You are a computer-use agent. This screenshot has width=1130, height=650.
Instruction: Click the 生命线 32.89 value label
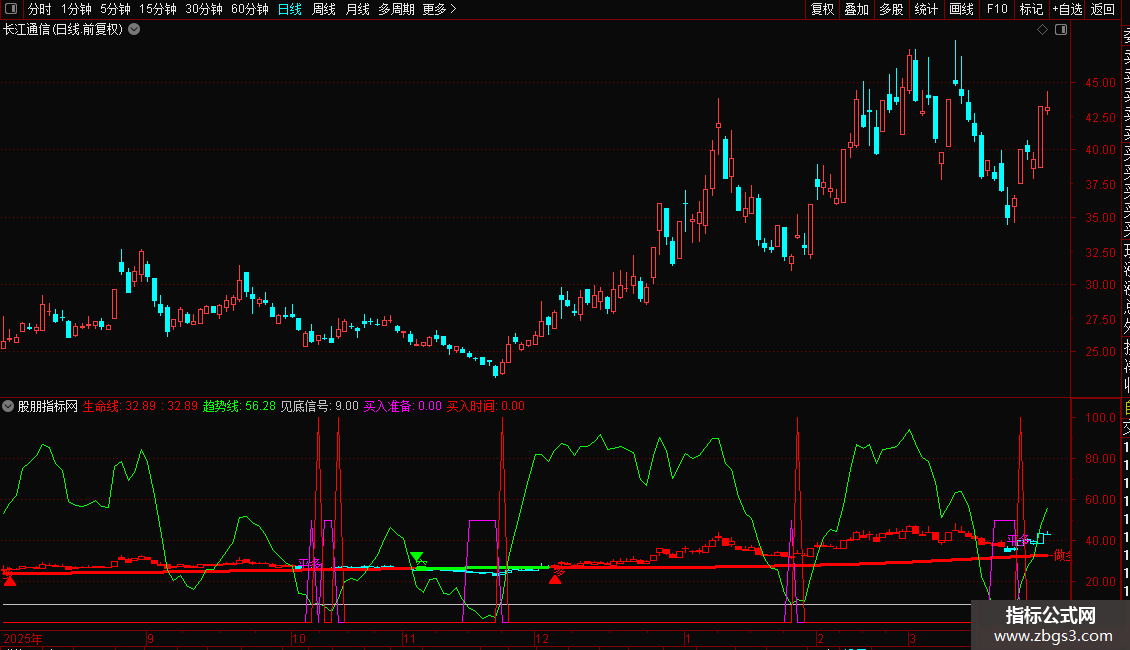(x=140, y=406)
